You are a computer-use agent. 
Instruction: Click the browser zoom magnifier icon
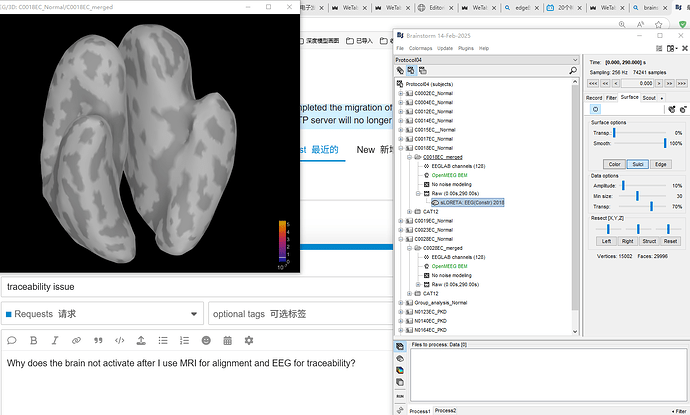point(622,25)
